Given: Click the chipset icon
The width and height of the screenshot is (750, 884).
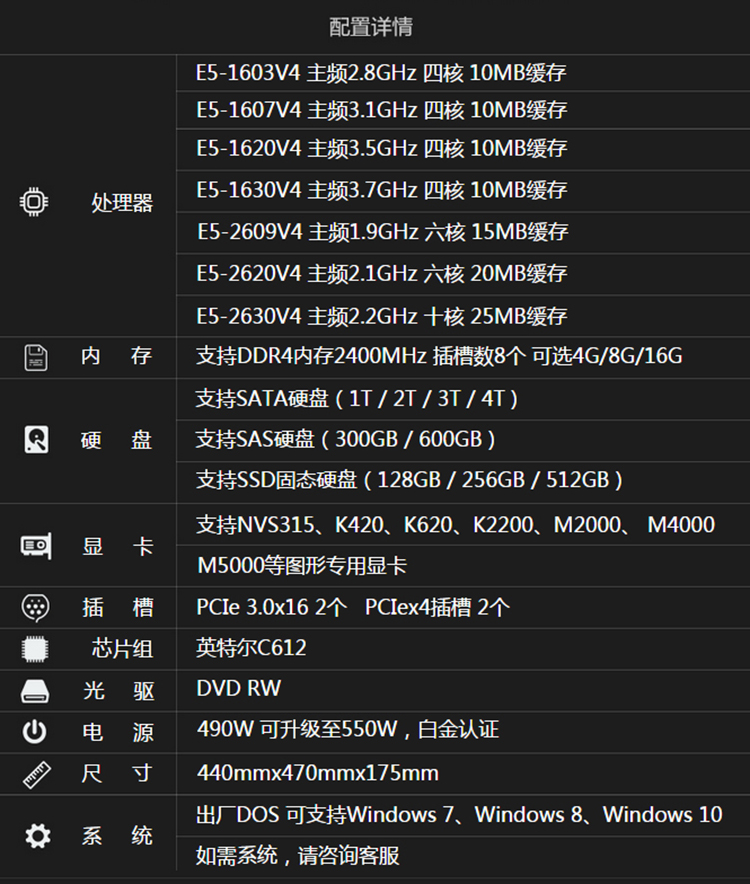Looking at the screenshot, I should [x=35, y=649].
